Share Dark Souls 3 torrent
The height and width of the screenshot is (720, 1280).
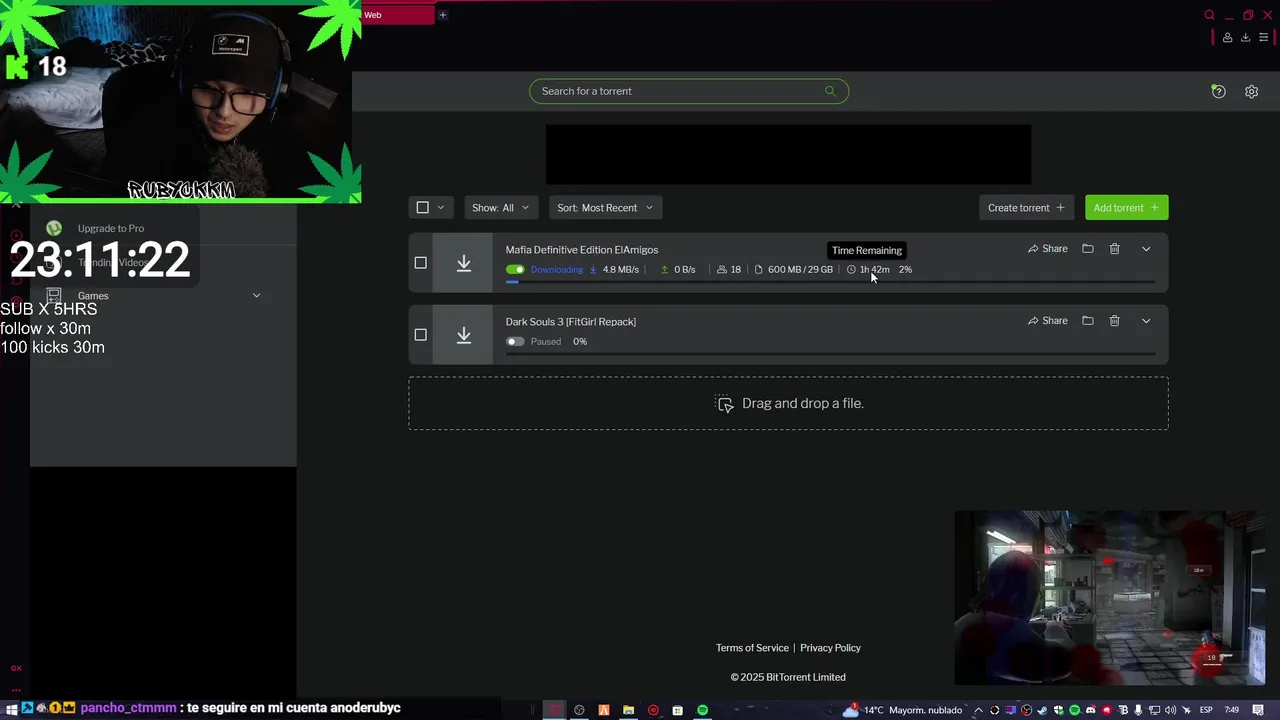[x=1048, y=321]
